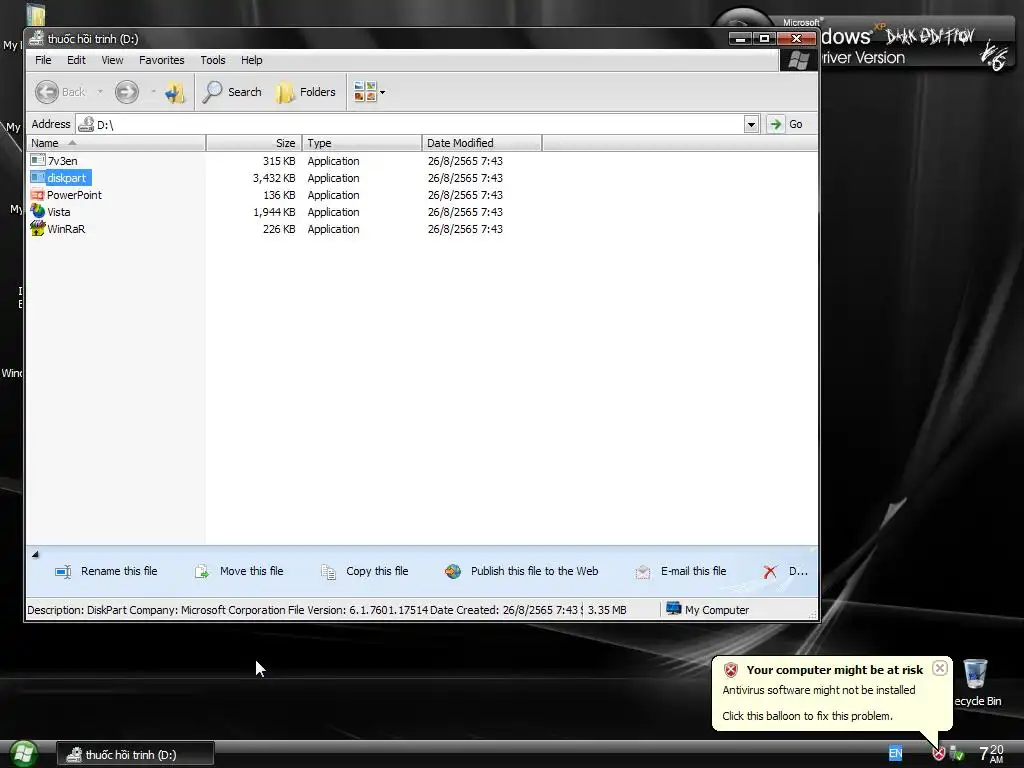The height and width of the screenshot is (768, 1024).
Task: Click Move this file
Action: pos(251,571)
